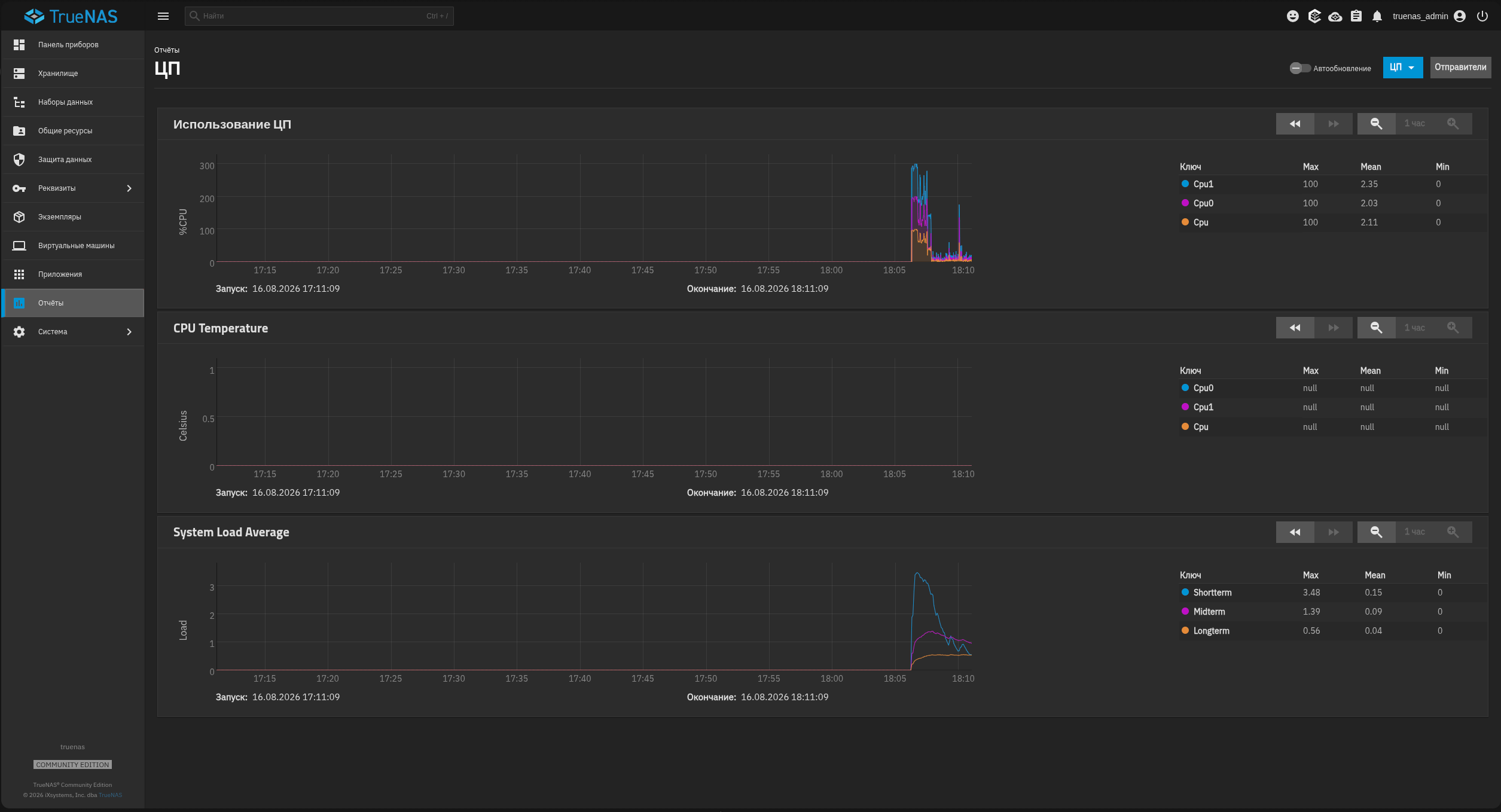Collapse the sidebar with the hamburger icon
The width and height of the screenshot is (1501, 812).
[163, 16]
